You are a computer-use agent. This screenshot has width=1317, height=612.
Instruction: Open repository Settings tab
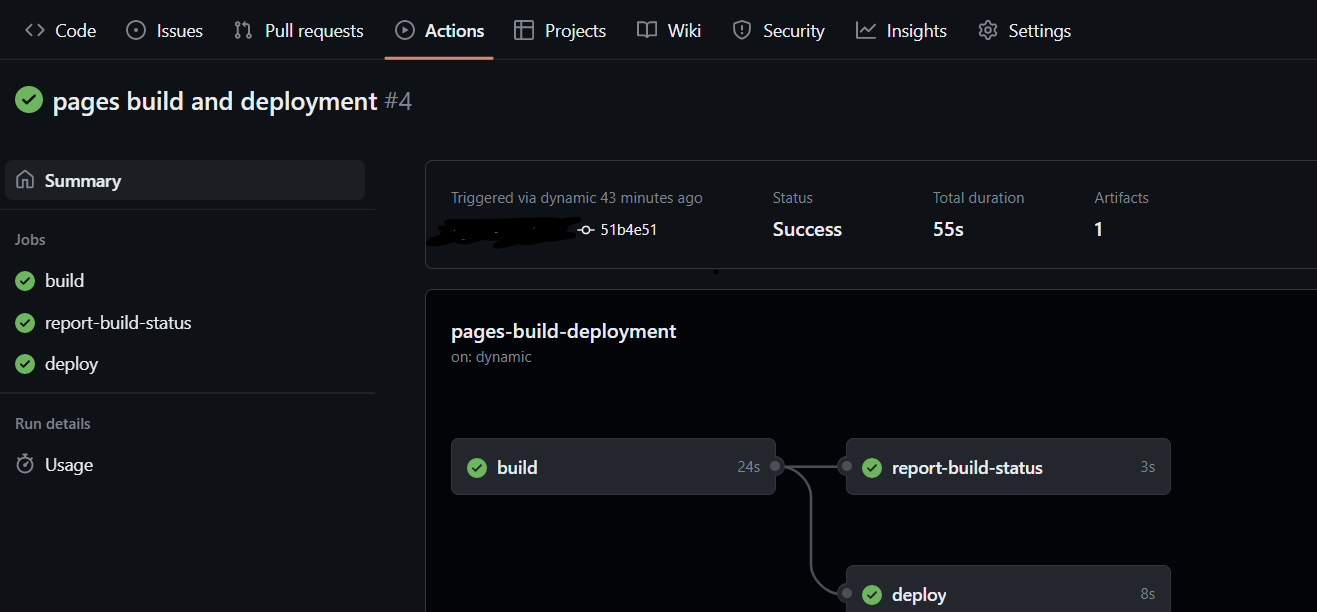1025,30
